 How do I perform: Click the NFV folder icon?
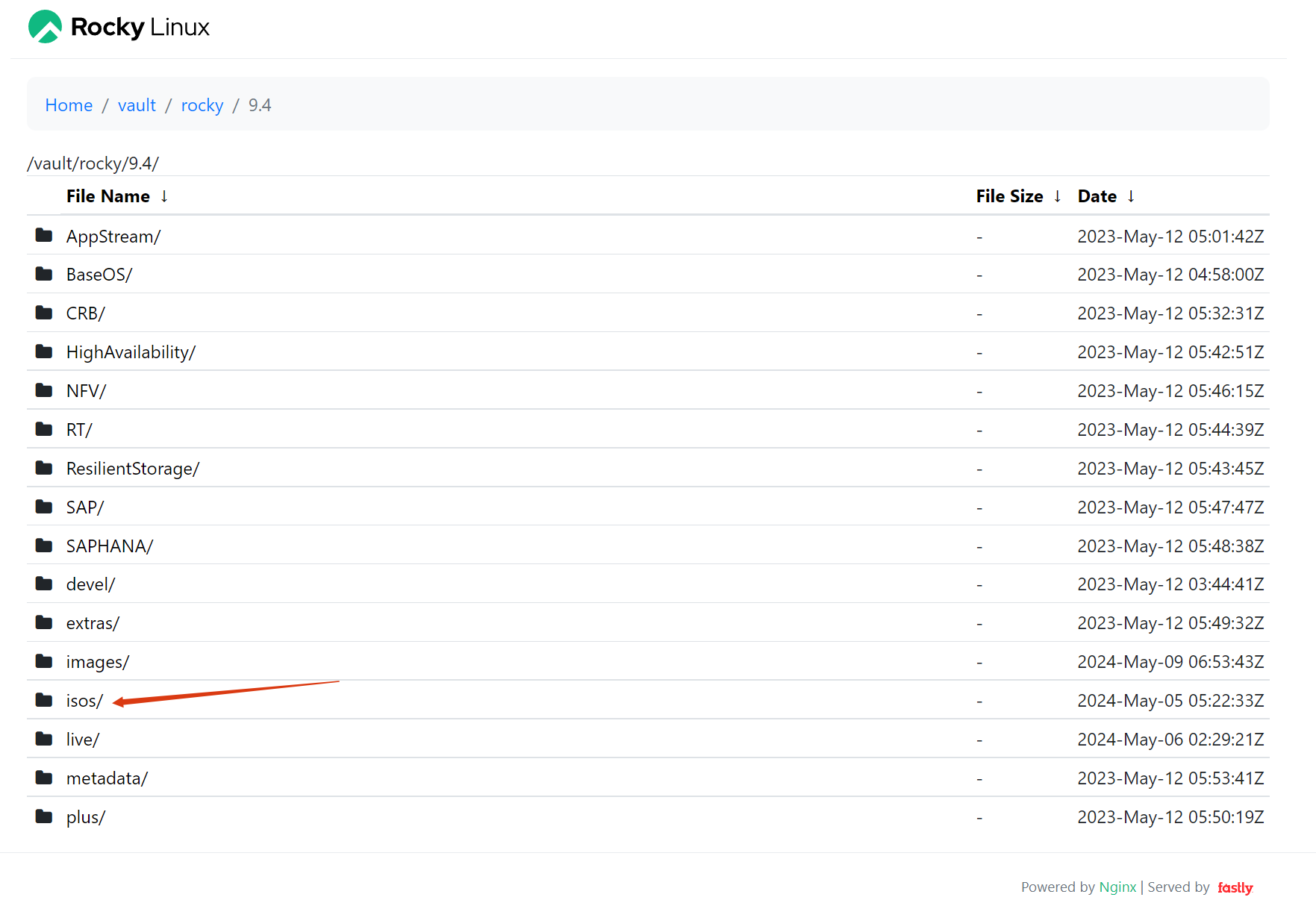pos(44,390)
